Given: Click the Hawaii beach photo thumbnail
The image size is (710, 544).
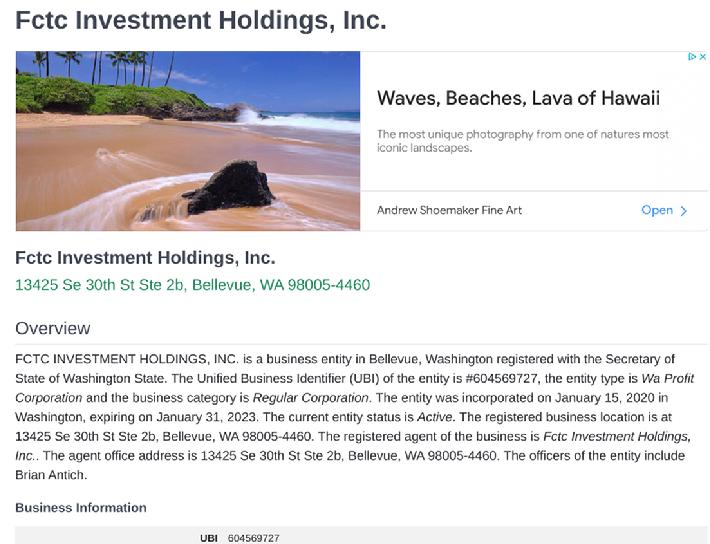Looking at the screenshot, I should (x=188, y=141).
